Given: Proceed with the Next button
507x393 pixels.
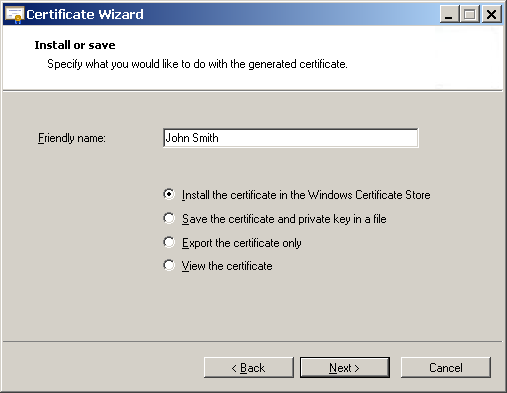Looking at the screenshot, I should pos(345,368).
